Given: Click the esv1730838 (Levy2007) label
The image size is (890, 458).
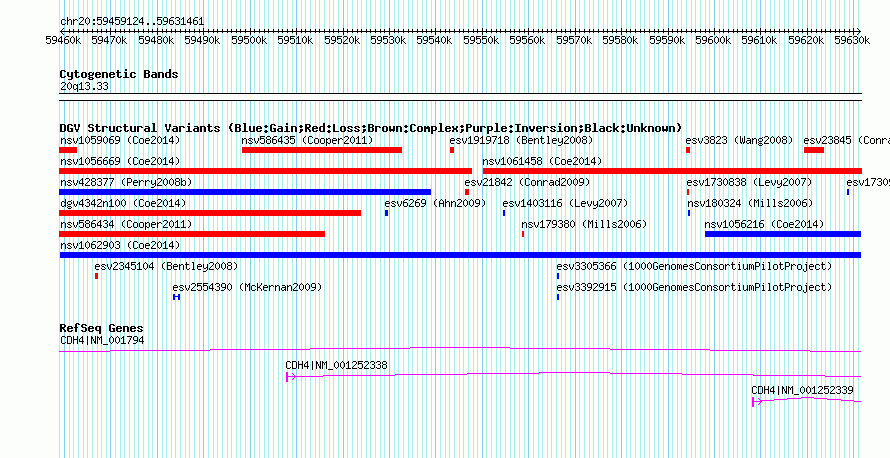Looking at the screenshot, I should [x=749, y=182].
